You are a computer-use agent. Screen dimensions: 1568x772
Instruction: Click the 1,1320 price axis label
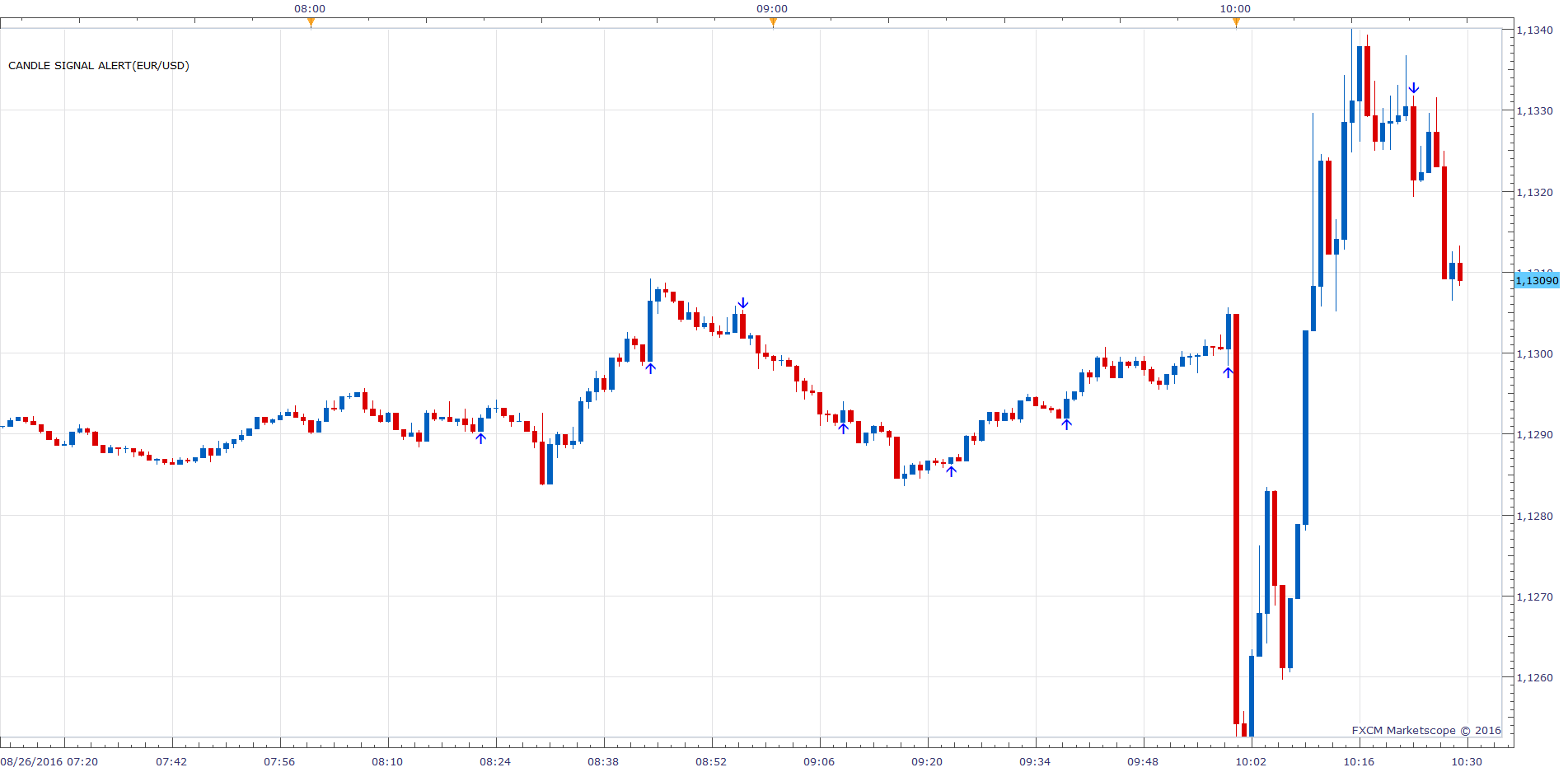[1534, 192]
